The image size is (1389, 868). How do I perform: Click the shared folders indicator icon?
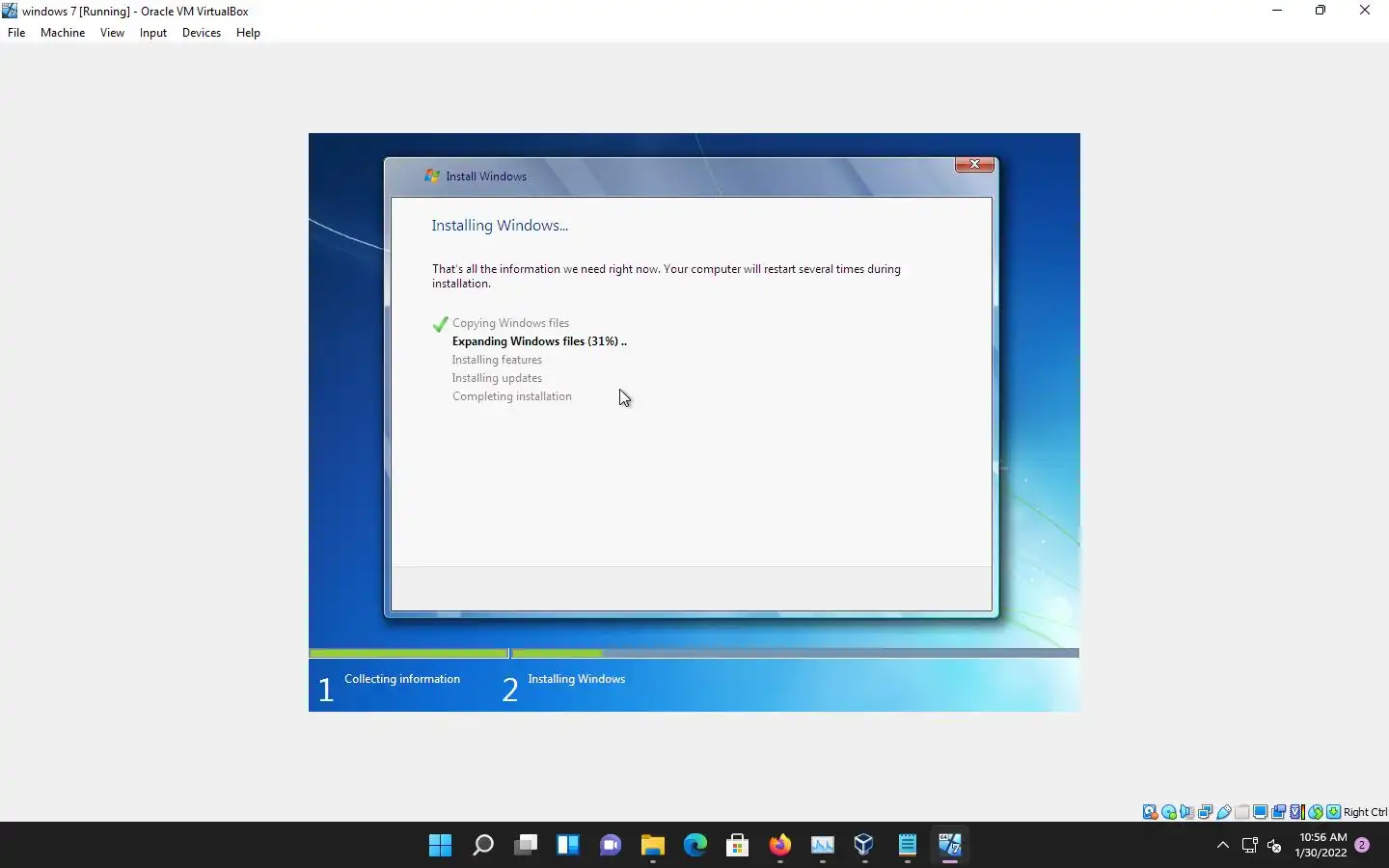pyautogui.click(x=1242, y=812)
